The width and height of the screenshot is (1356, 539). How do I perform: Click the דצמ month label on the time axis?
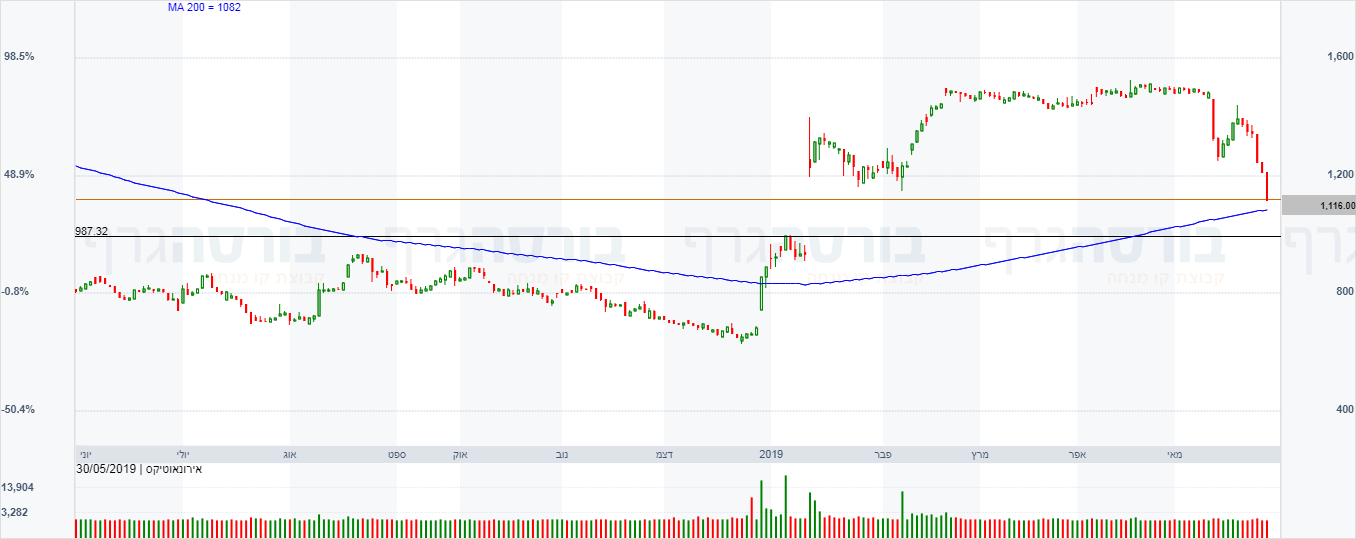[663, 454]
